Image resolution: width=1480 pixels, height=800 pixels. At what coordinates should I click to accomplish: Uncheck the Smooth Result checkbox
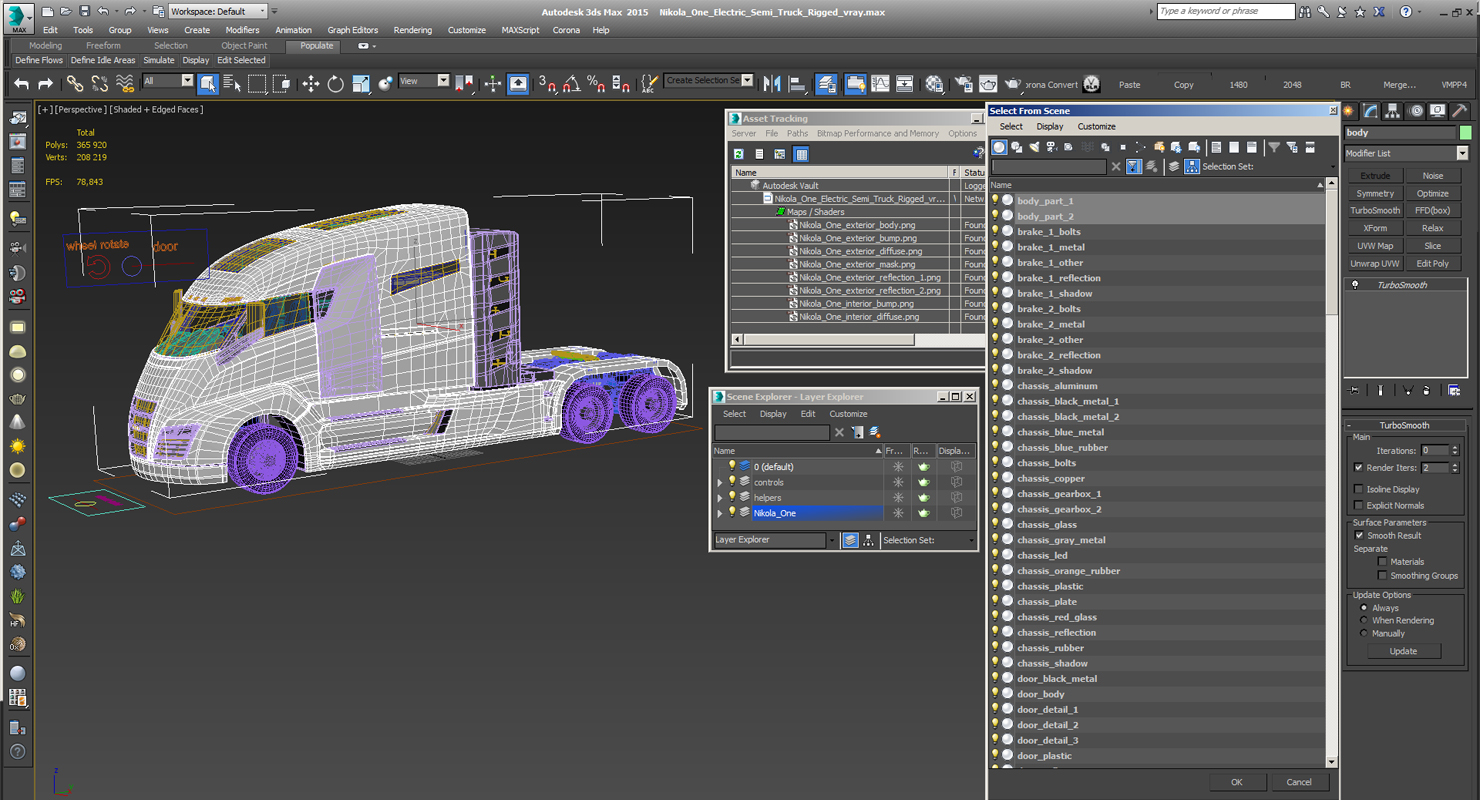coord(1358,535)
